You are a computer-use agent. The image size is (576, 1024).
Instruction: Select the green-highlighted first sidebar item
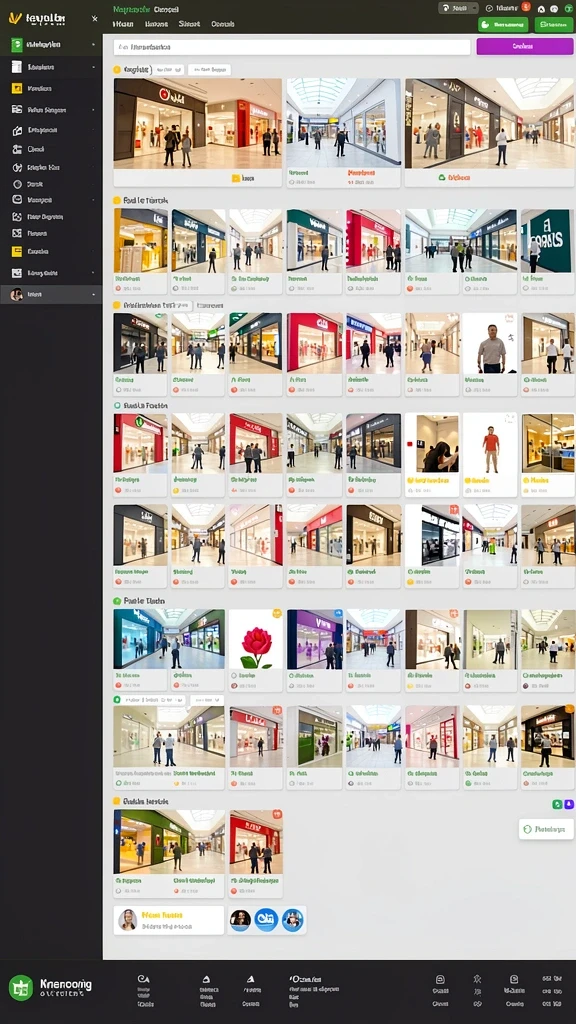coord(51,44)
